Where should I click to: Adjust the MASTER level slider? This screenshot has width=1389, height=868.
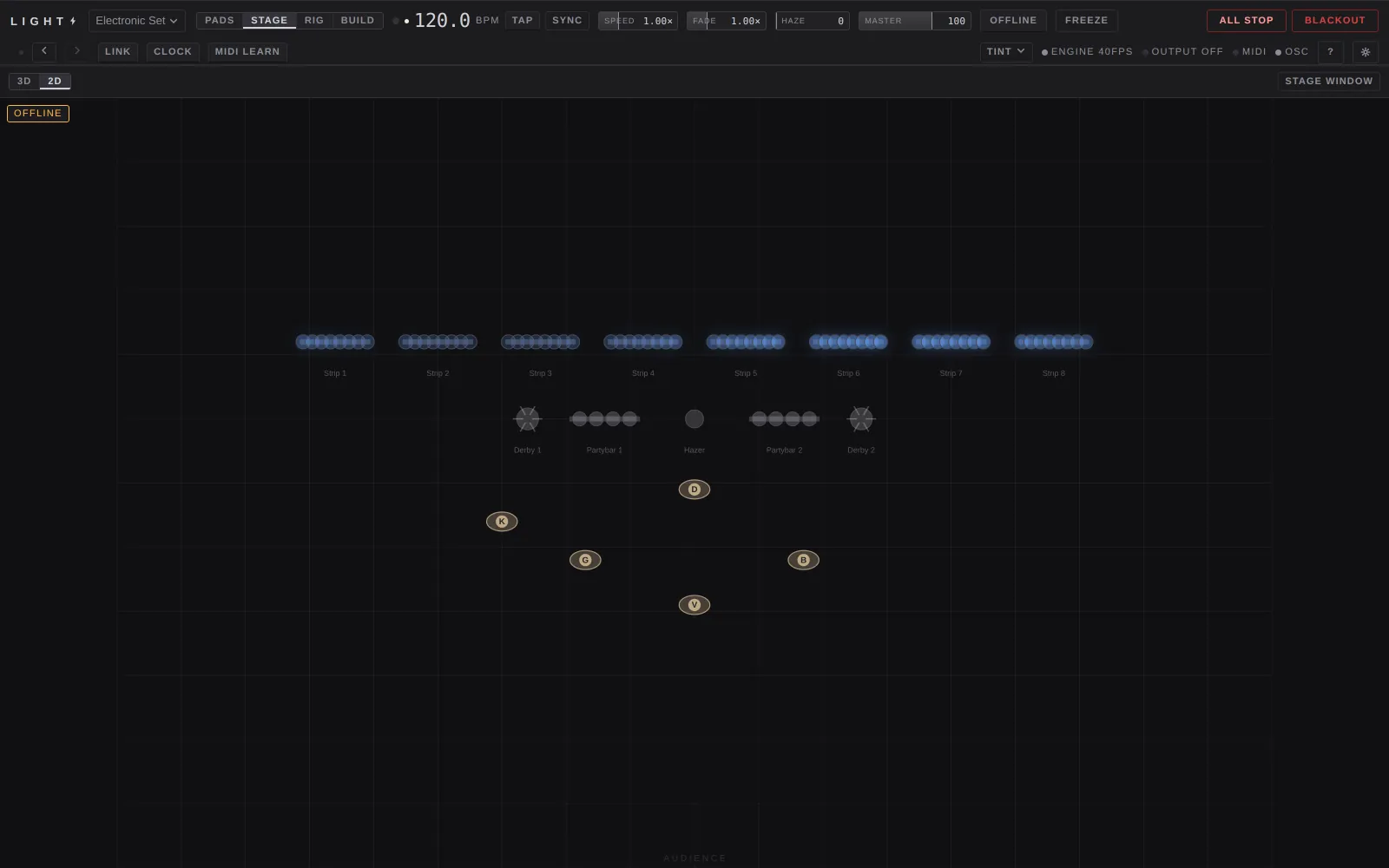point(915,21)
